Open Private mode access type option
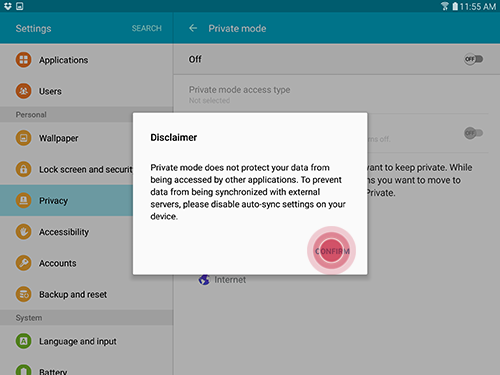The height and width of the screenshot is (375, 500). tap(337, 94)
